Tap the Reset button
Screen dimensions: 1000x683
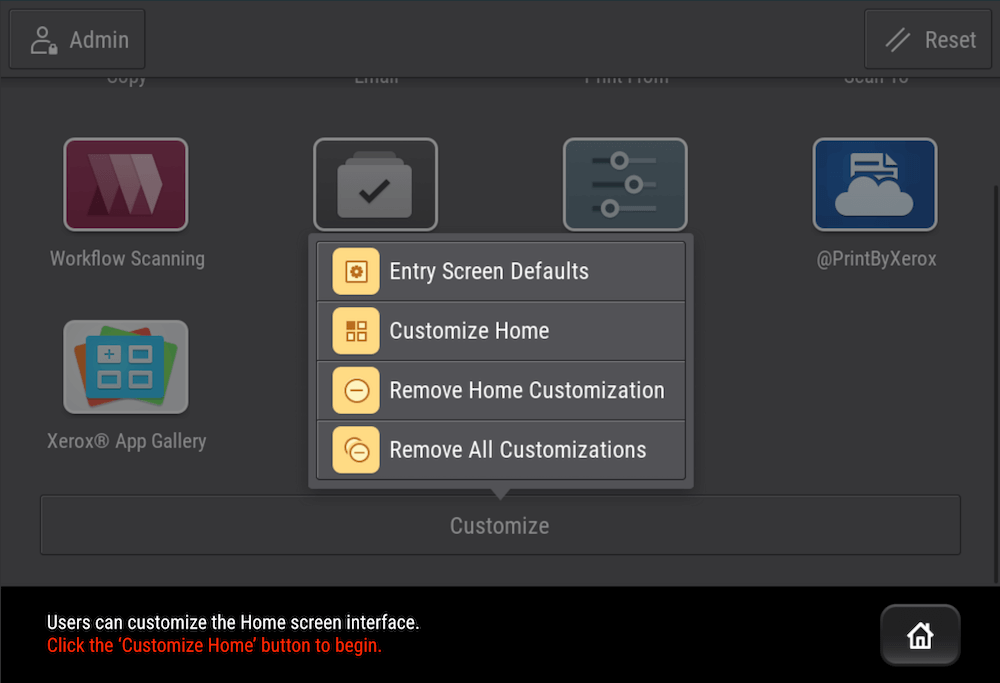[x=927, y=39]
